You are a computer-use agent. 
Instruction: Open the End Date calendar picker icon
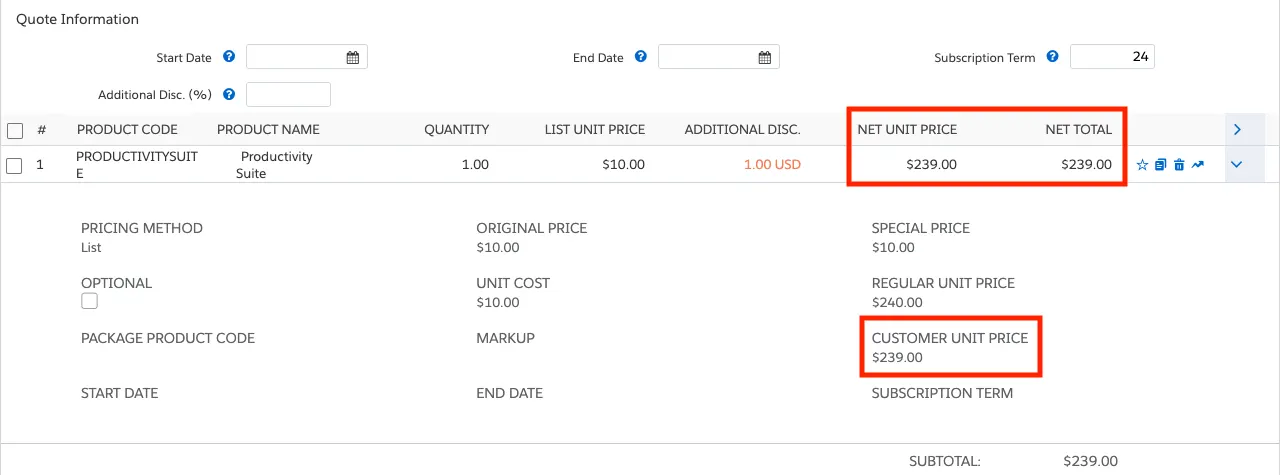click(x=765, y=57)
